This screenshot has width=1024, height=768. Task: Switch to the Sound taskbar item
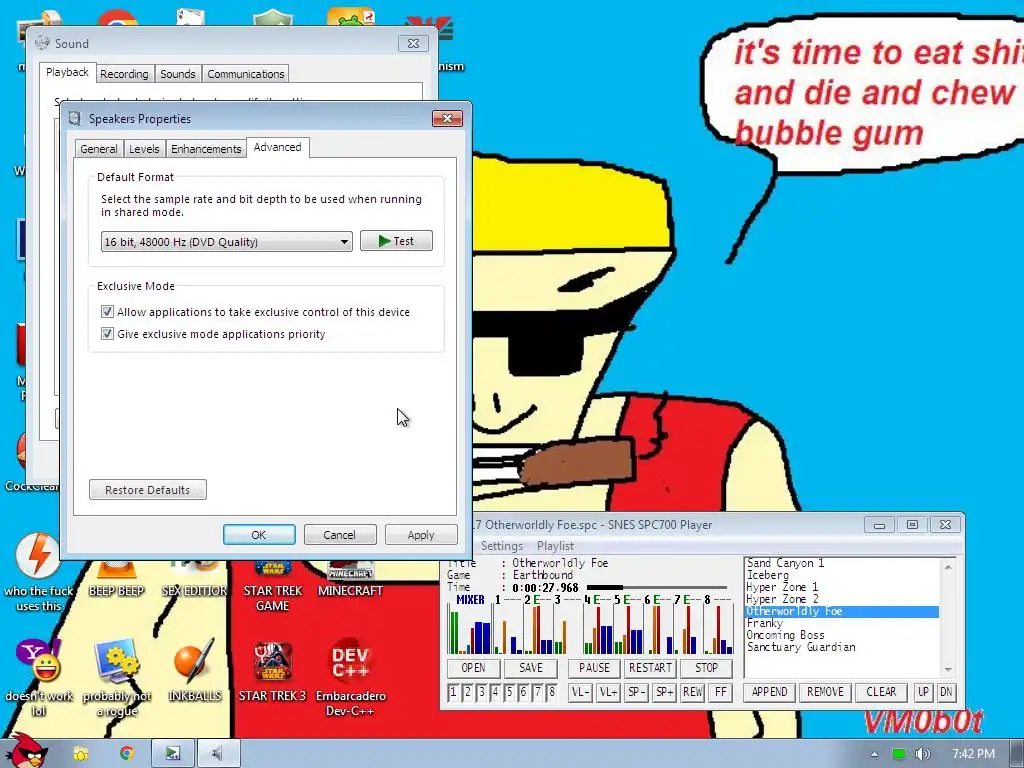[219, 754]
